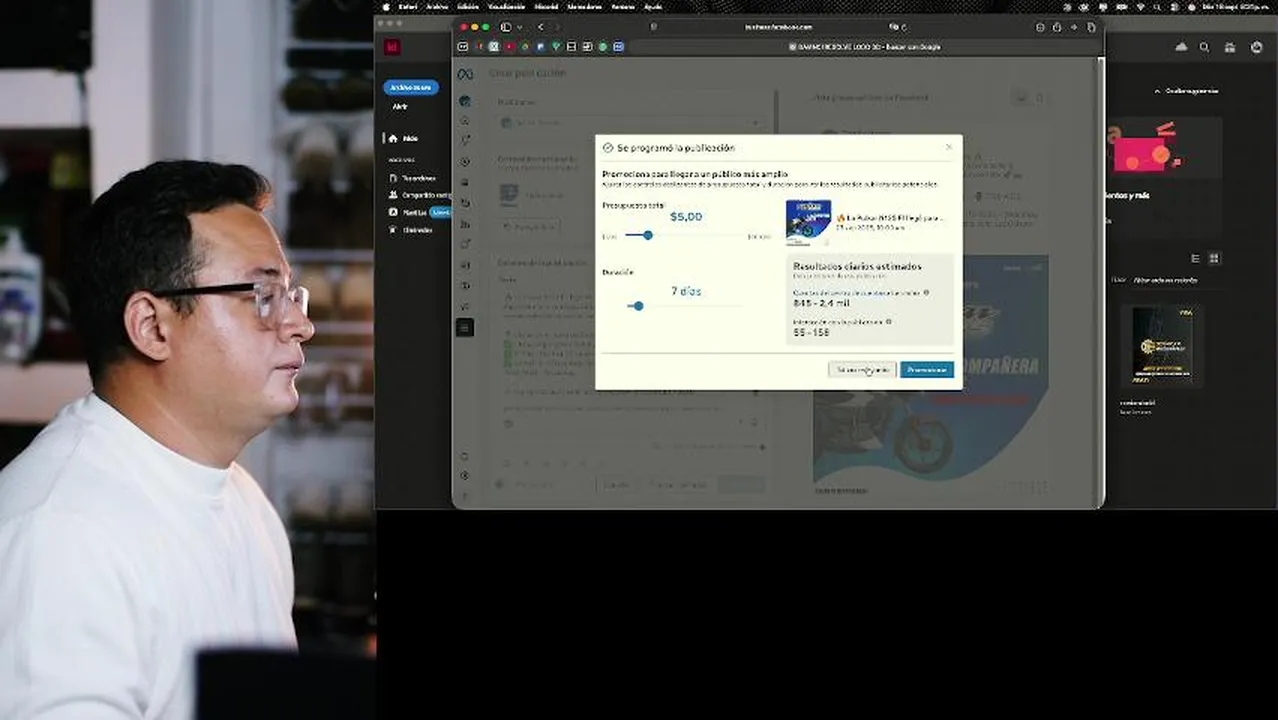This screenshot has height=720, width=1278.
Task: Open the user avatar in Adobe window
Action: (1256, 47)
